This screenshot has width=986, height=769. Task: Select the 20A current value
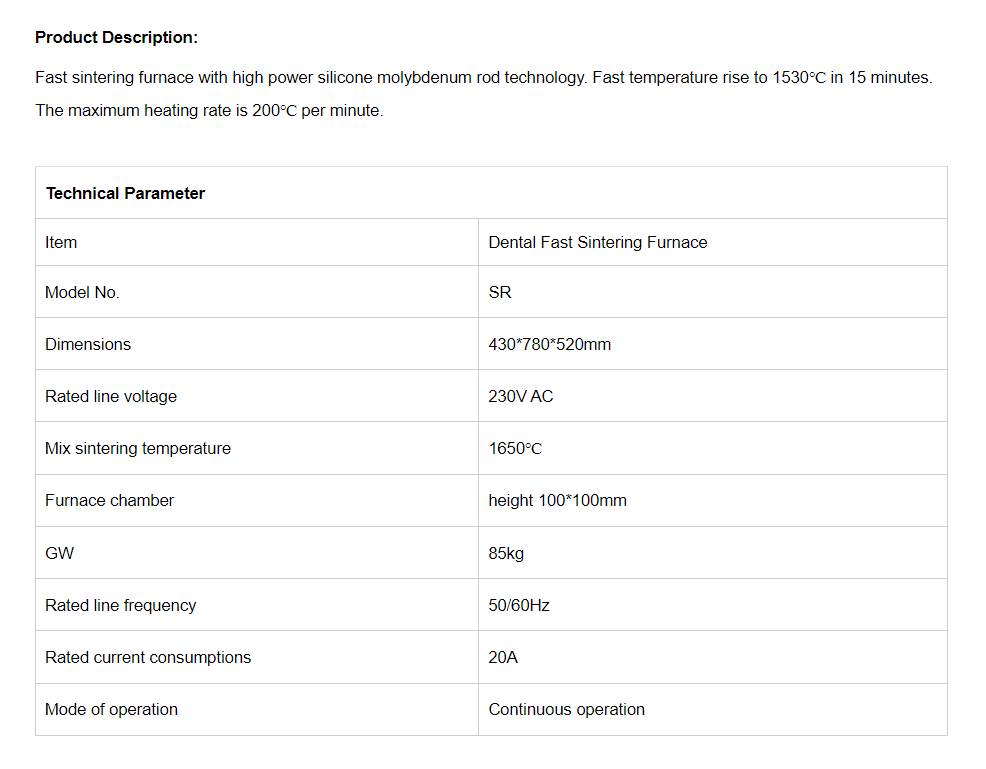(x=503, y=657)
